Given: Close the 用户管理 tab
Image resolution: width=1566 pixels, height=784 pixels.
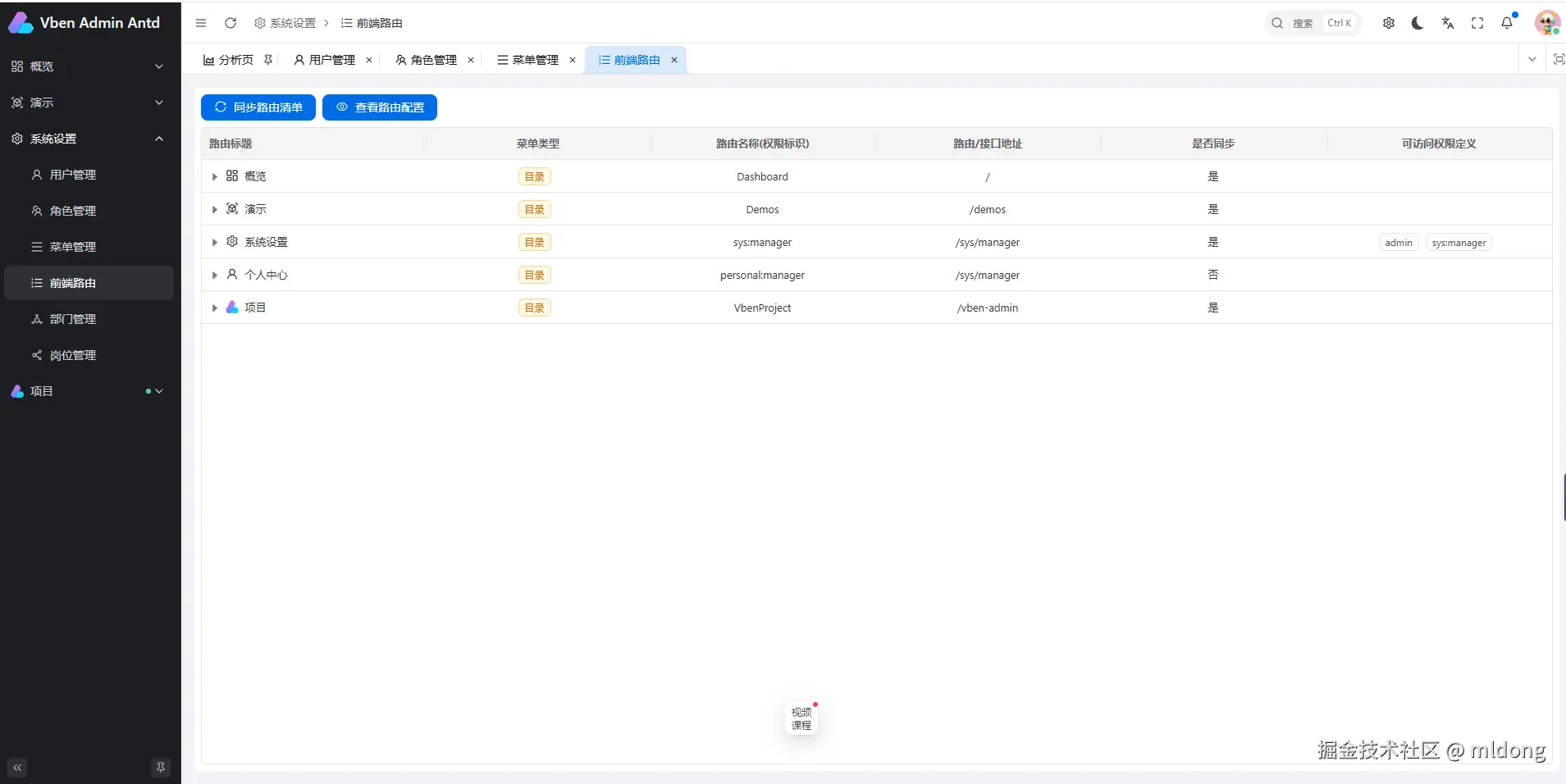Looking at the screenshot, I should (x=369, y=60).
